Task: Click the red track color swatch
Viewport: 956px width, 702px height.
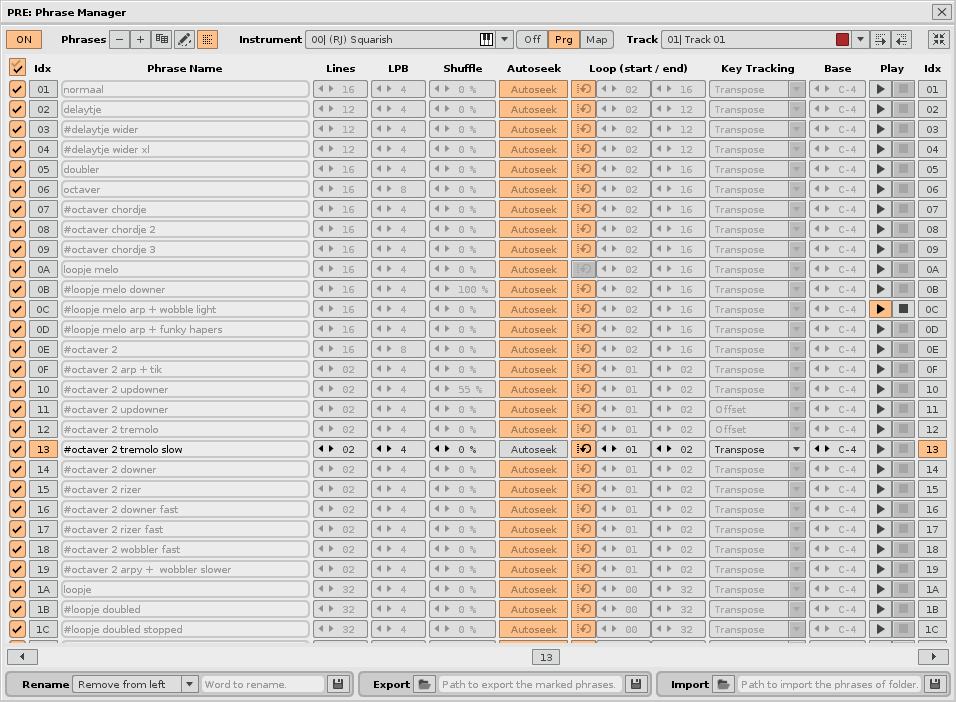Action: click(x=842, y=40)
